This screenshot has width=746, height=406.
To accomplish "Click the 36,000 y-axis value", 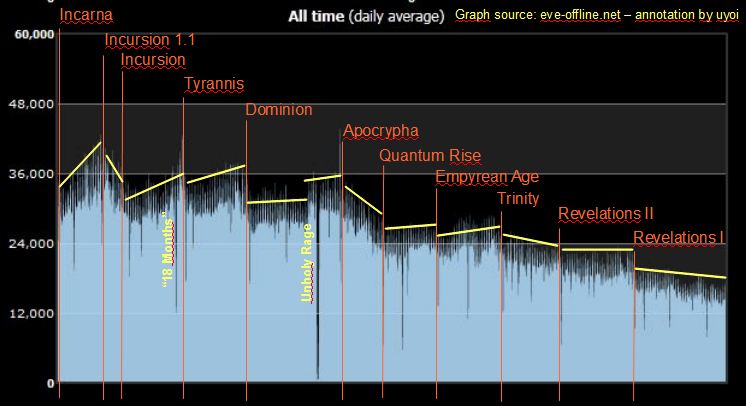I will (31, 174).
